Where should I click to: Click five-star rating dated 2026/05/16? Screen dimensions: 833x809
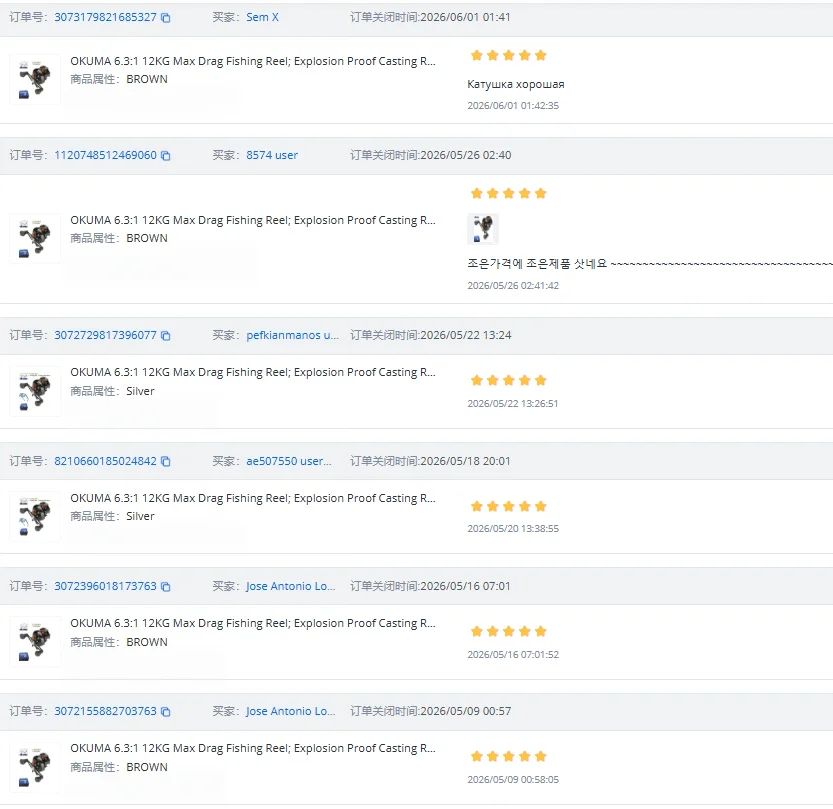point(508,631)
